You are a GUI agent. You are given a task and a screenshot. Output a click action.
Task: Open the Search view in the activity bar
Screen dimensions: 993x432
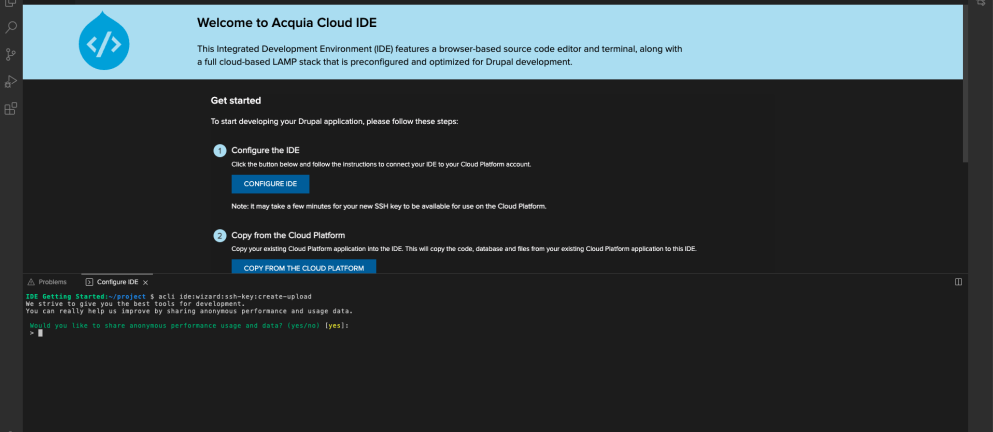pos(11,28)
